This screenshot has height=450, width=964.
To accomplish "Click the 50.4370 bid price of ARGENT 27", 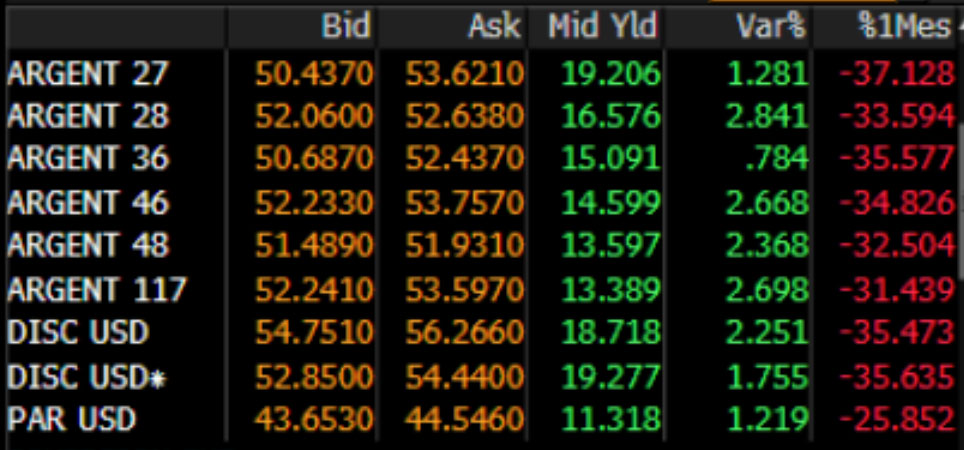I will (314, 74).
